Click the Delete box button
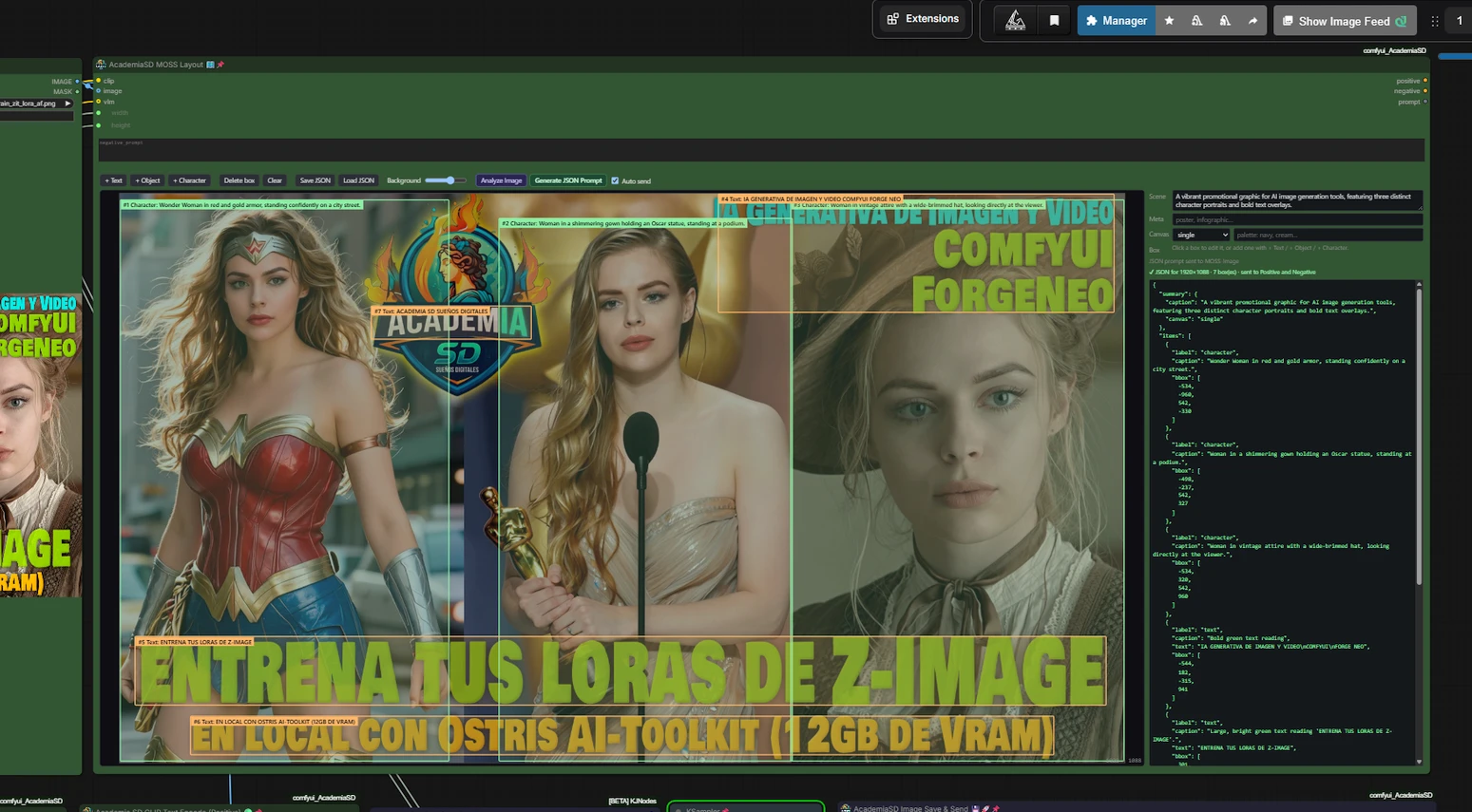 tap(239, 180)
